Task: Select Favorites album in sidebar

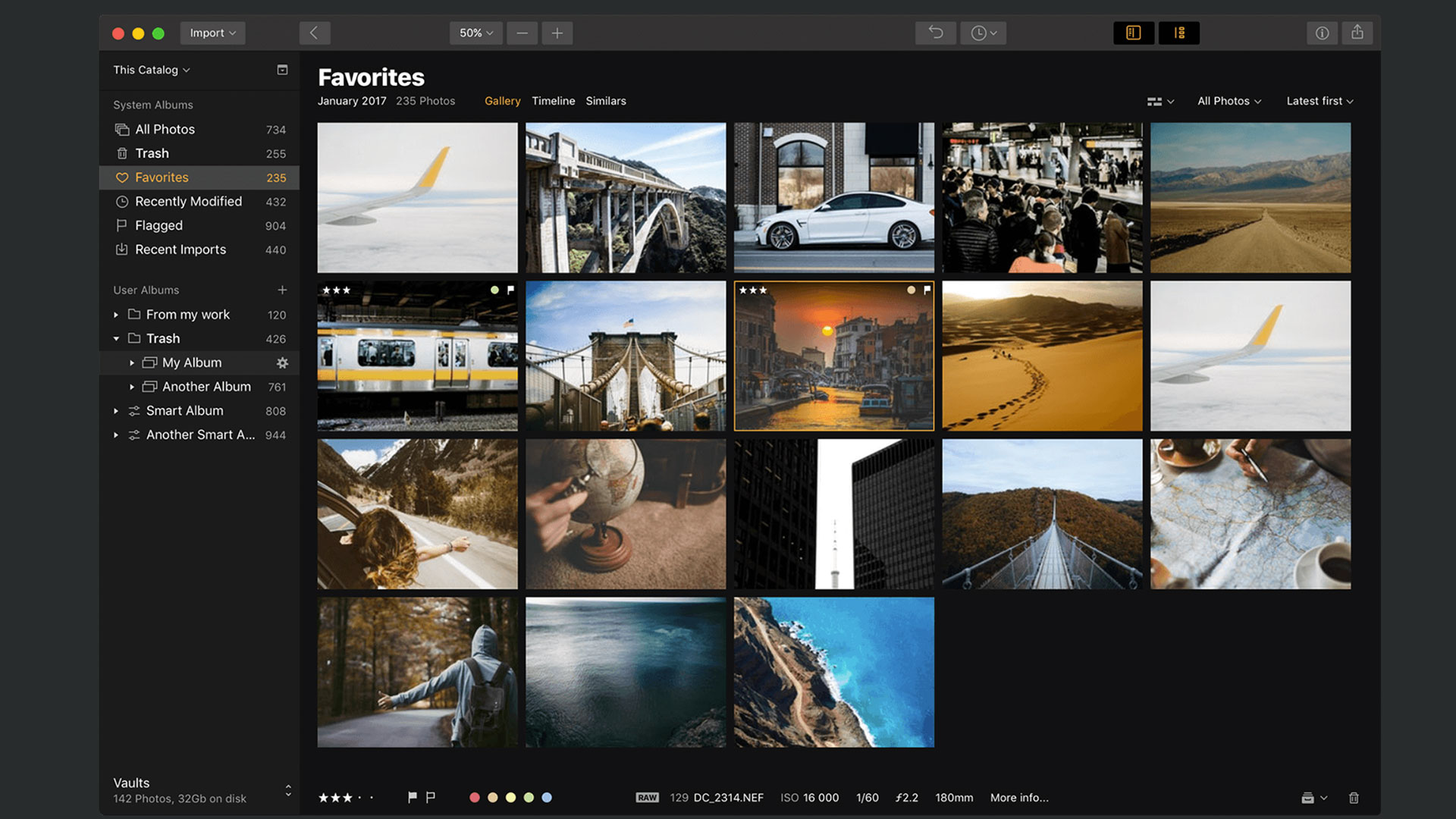Action: pos(199,177)
